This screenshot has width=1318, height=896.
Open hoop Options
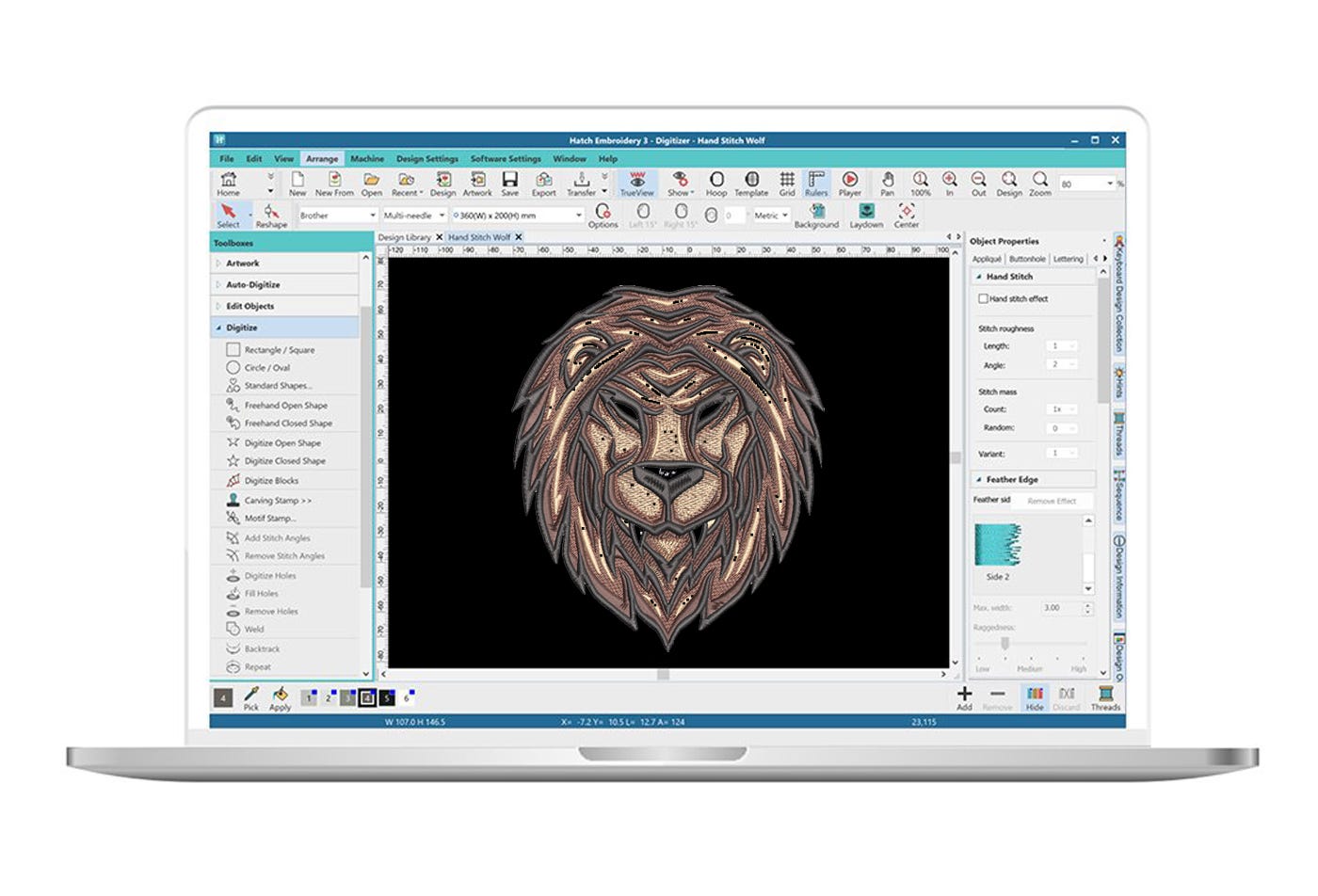pyautogui.click(x=603, y=215)
